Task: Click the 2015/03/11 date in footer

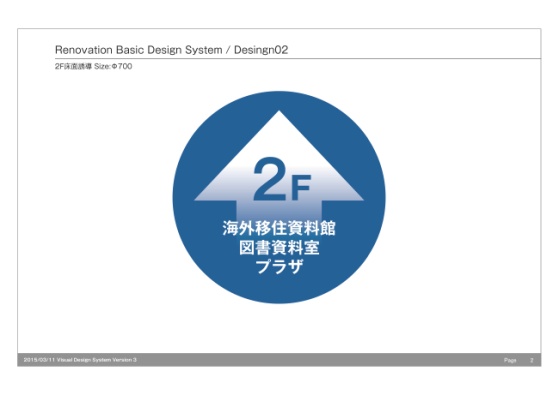Action: tap(39, 360)
